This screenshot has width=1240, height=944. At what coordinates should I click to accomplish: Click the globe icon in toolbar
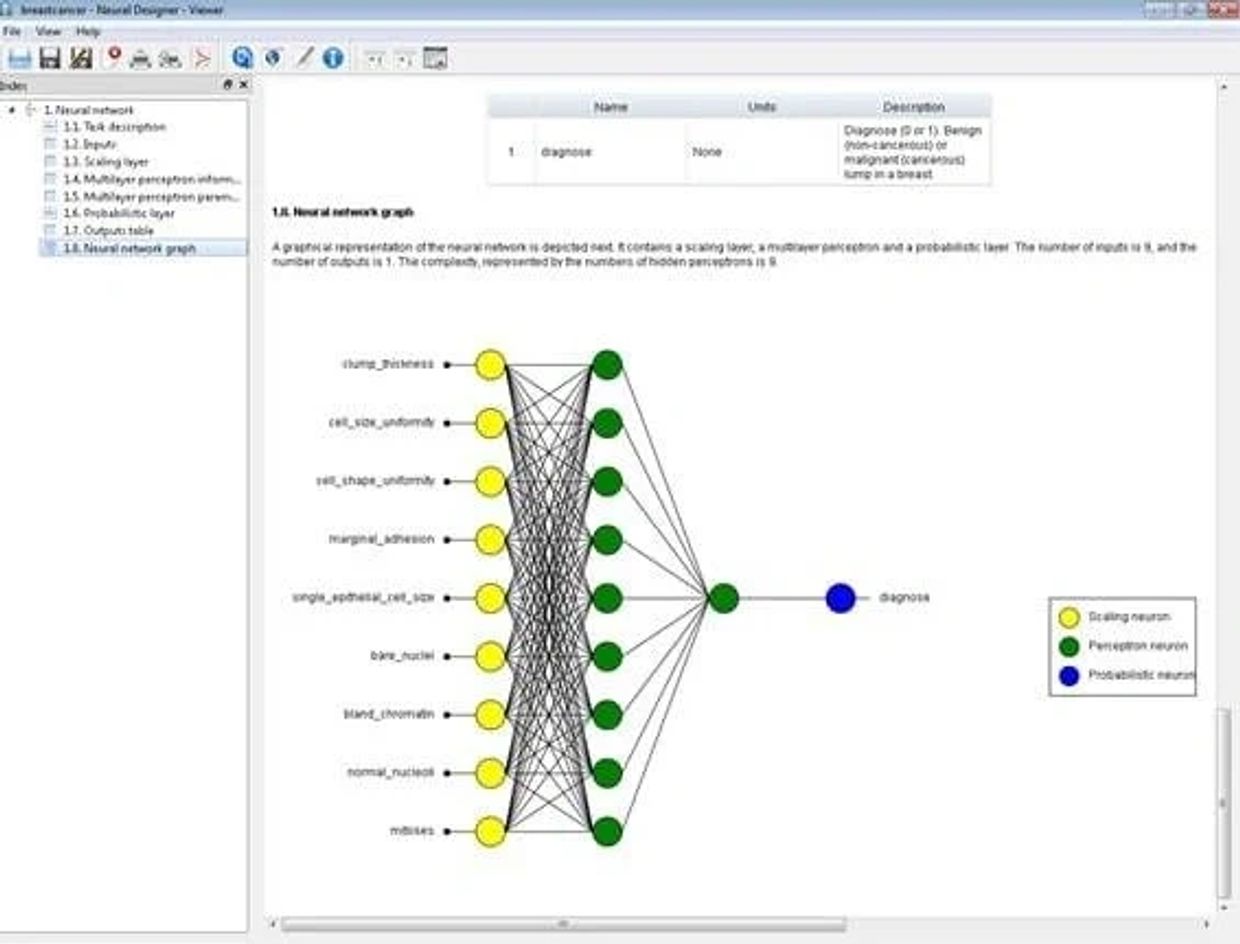pyautogui.click(x=272, y=58)
